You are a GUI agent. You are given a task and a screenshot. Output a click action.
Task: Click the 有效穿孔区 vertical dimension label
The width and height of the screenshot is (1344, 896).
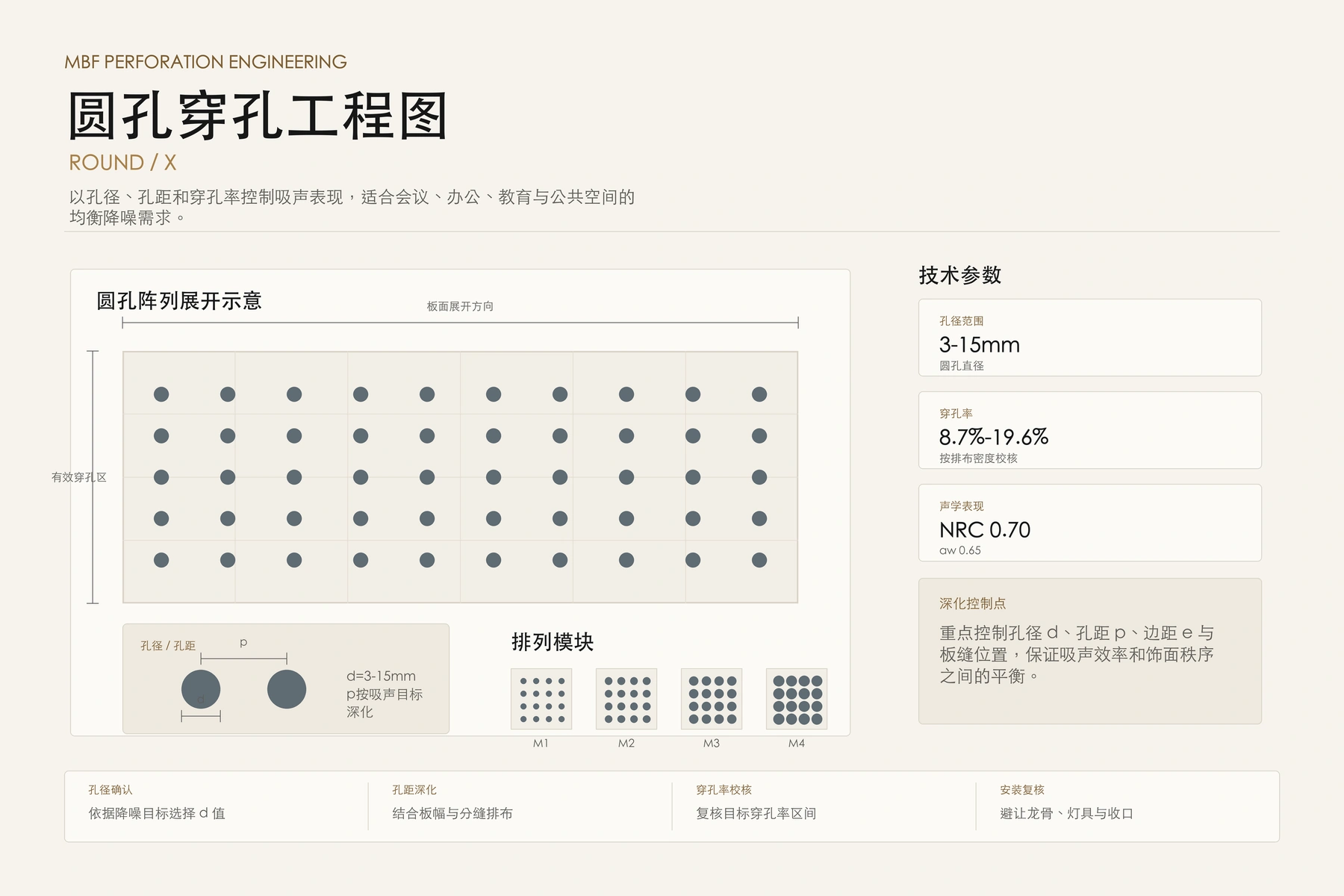pyautogui.click(x=79, y=477)
